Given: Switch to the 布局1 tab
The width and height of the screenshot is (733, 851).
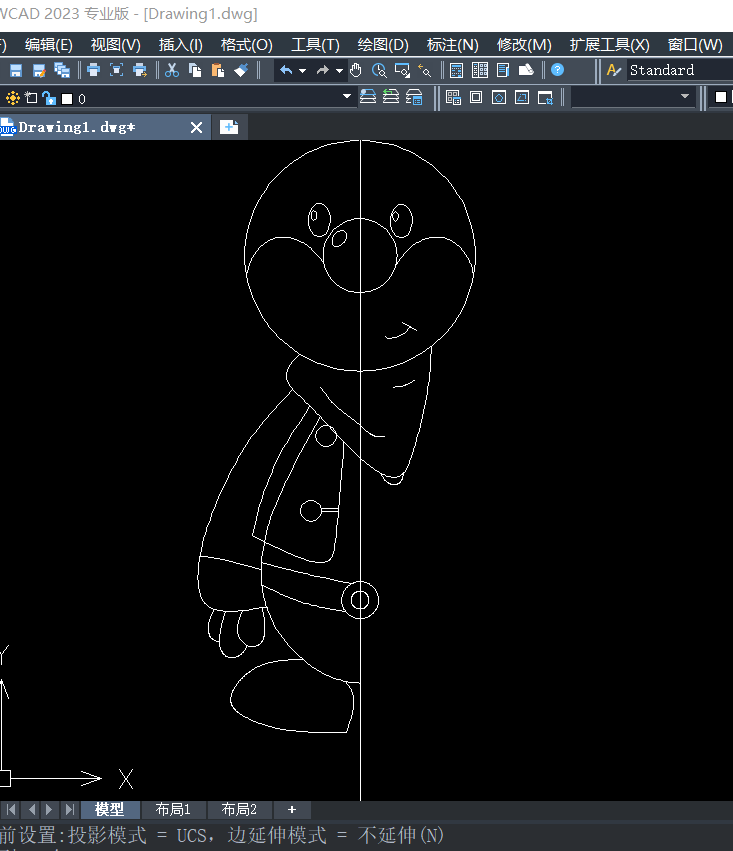Looking at the screenshot, I should (x=173, y=810).
